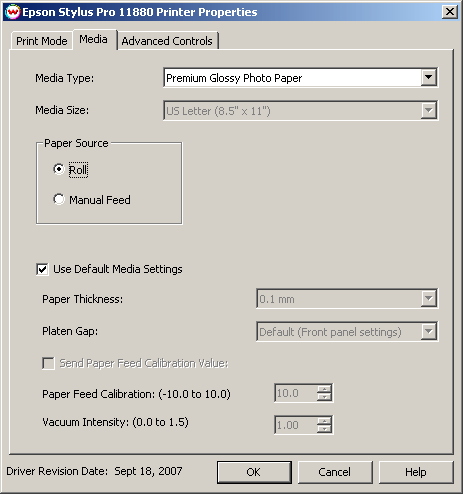
Task: Click the Cancel button
Action: tap(335, 472)
